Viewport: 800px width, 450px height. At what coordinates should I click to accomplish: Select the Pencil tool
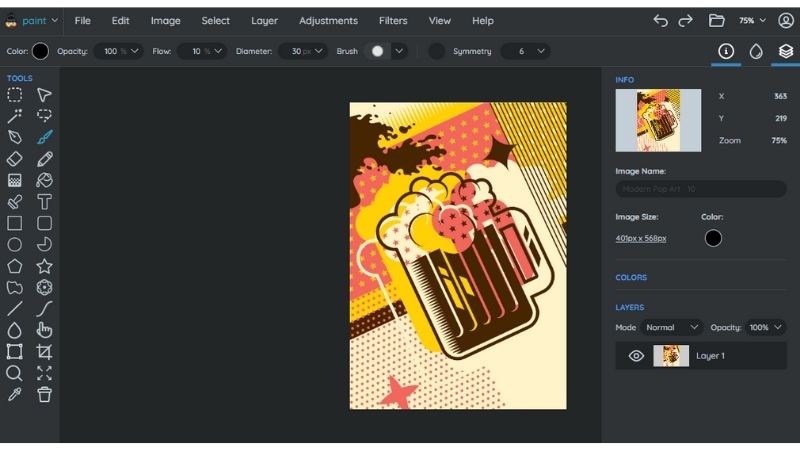(44, 159)
